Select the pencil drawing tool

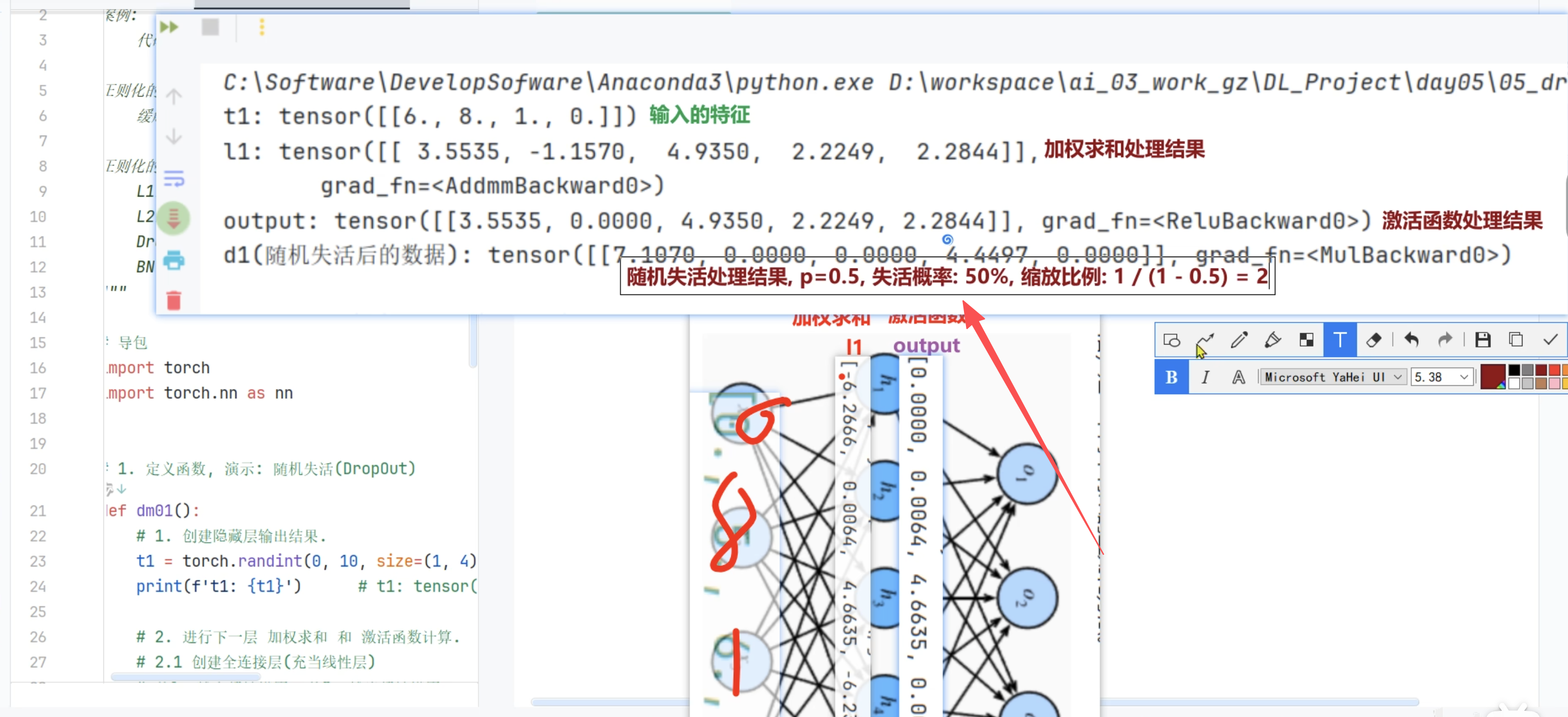point(1239,340)
